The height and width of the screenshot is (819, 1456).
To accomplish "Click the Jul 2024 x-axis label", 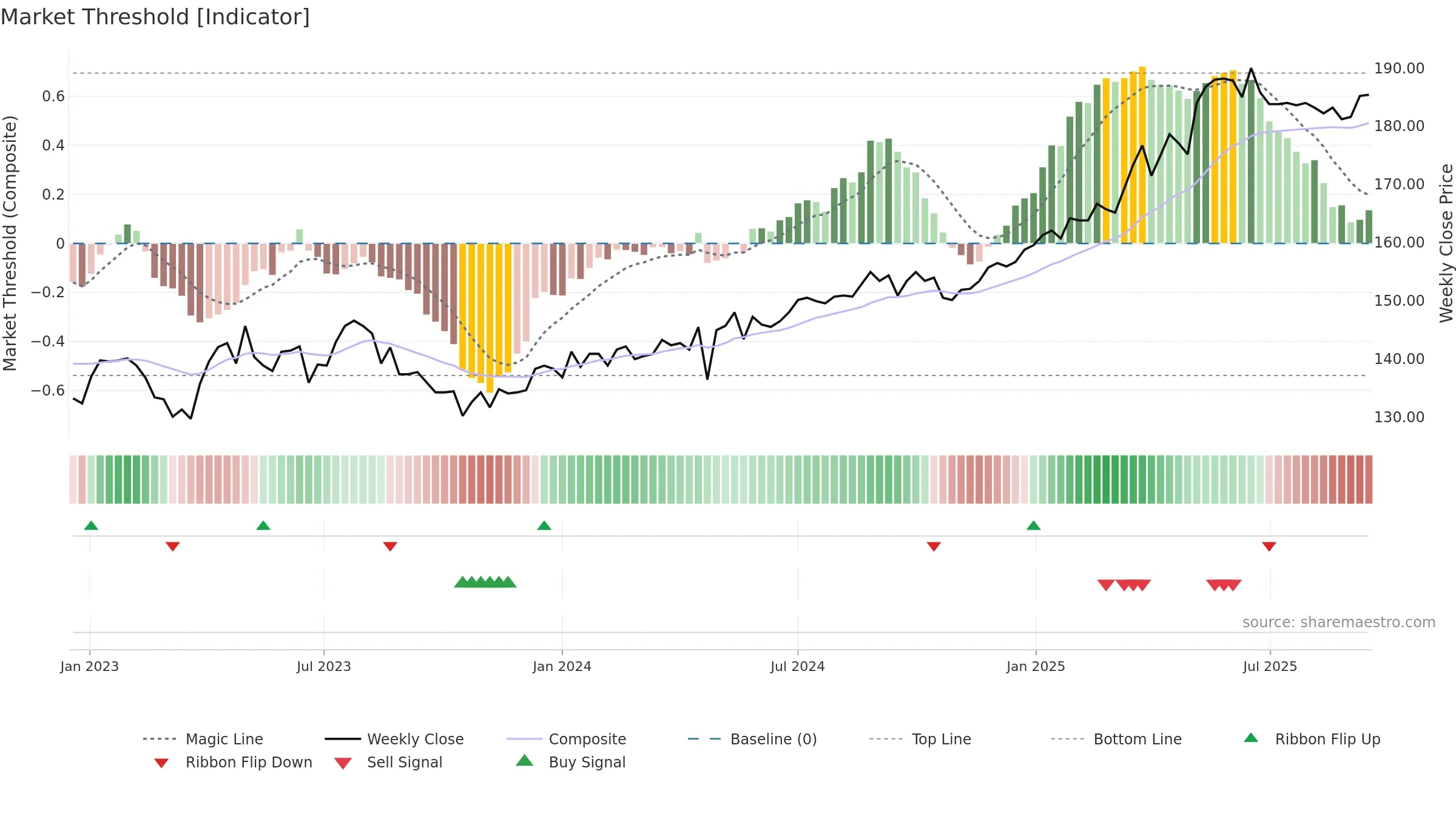I will click(x=798, y=666).
